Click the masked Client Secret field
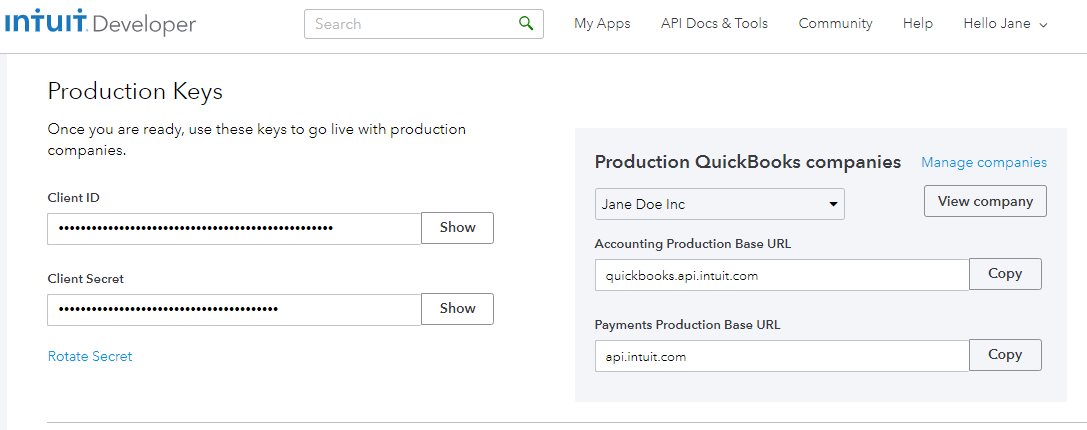Viewport: 1087px width, 430px height. (234, 310)
